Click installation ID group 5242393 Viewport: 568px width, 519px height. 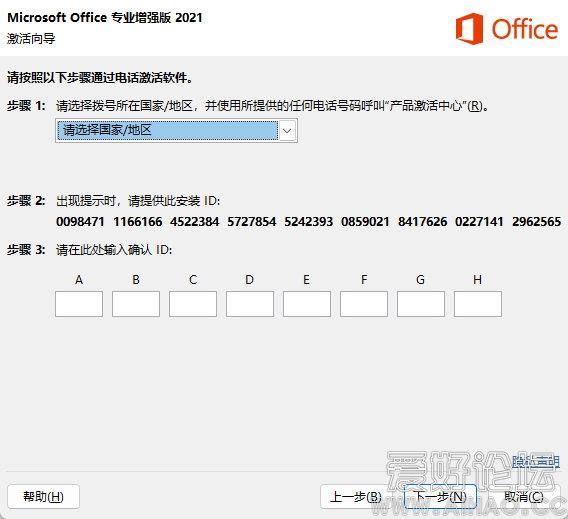(x=309, y=222)
